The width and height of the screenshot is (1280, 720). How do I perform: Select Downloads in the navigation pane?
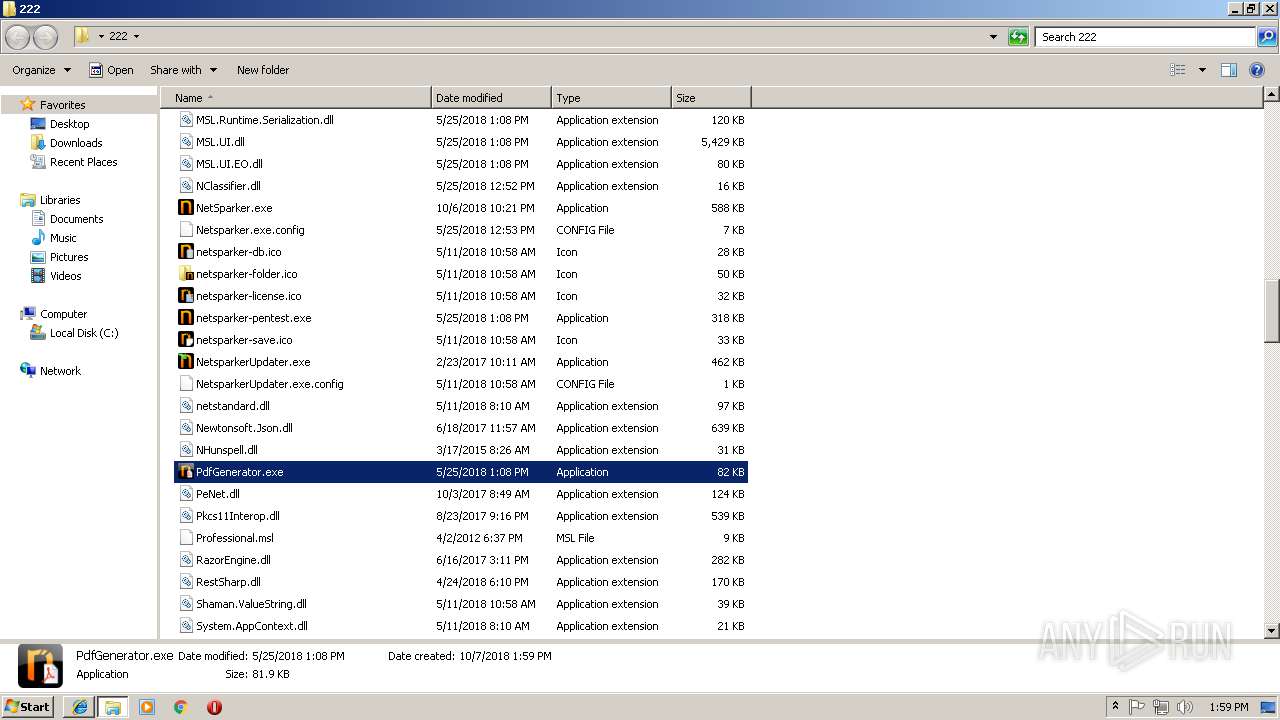tap(76, 143)
